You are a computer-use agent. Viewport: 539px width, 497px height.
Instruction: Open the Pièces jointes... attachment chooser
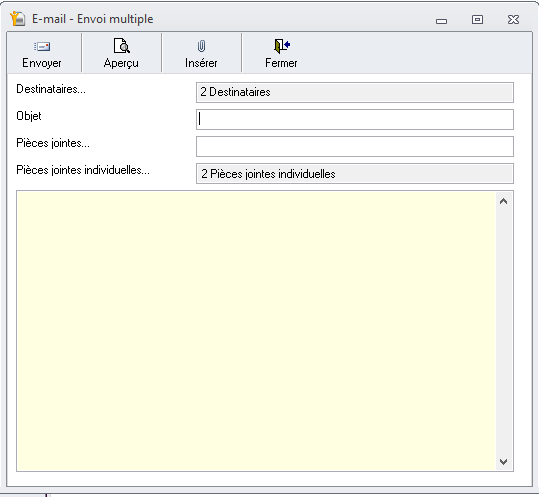[x=53, y=143]
